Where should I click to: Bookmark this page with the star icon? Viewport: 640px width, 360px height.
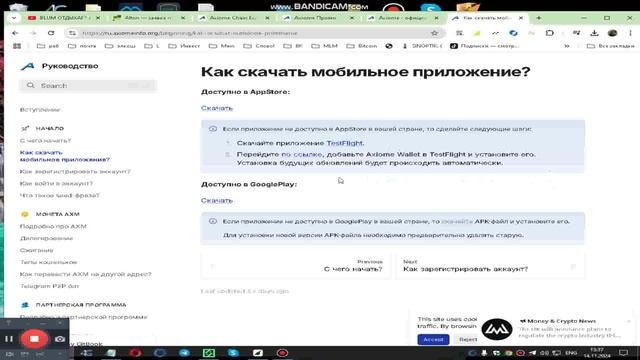pyautogui.click(x=434, y=33)
